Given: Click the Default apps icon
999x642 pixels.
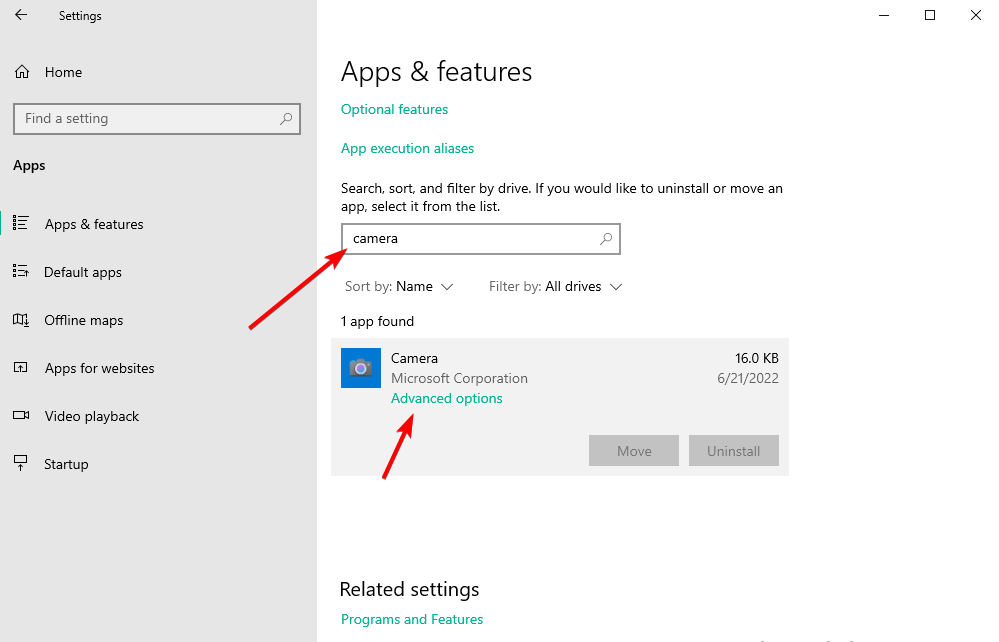Looking at the screenshot, I should point(20,271).
